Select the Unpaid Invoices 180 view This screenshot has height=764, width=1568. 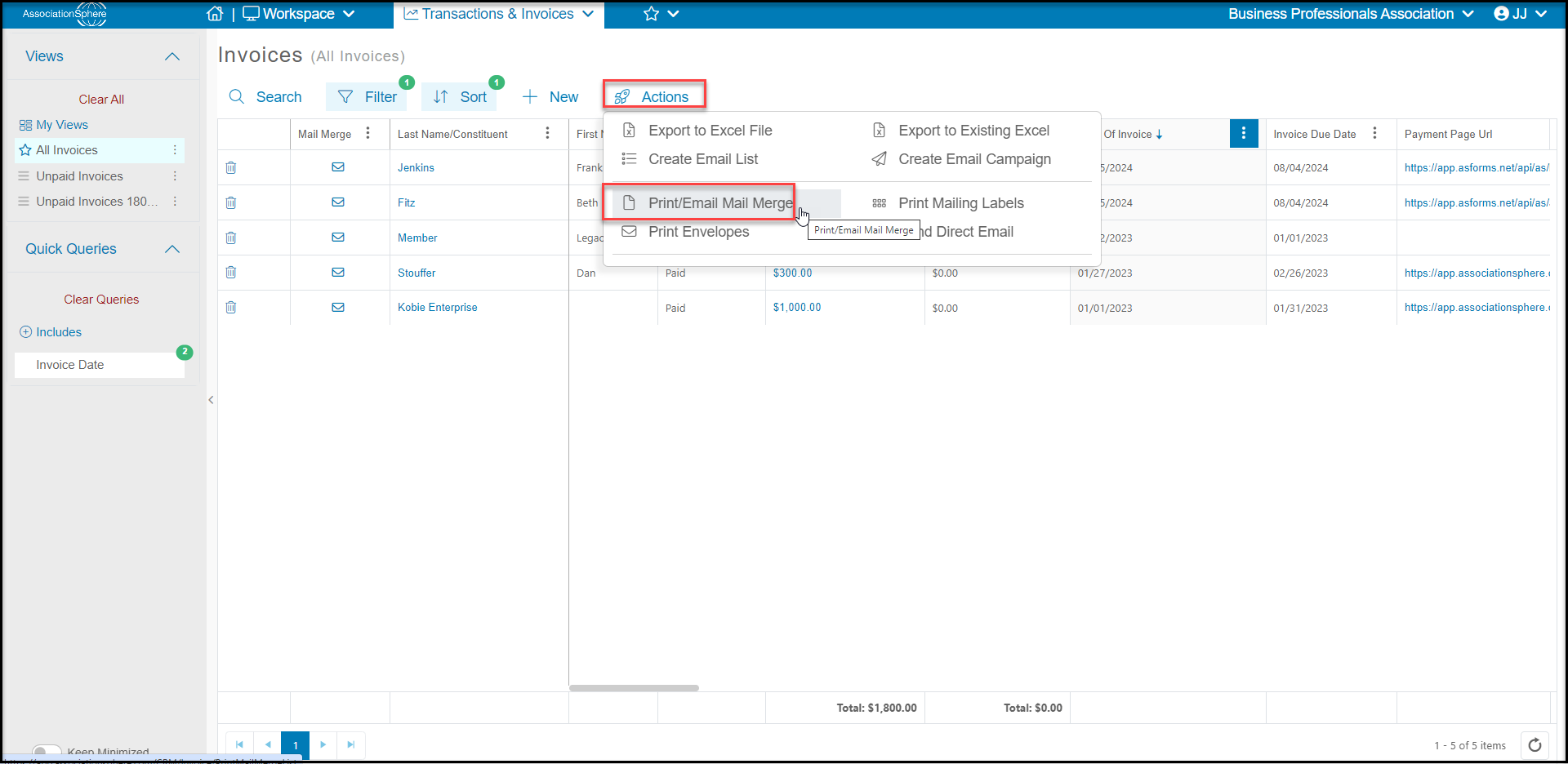click(x=96, y=202)
